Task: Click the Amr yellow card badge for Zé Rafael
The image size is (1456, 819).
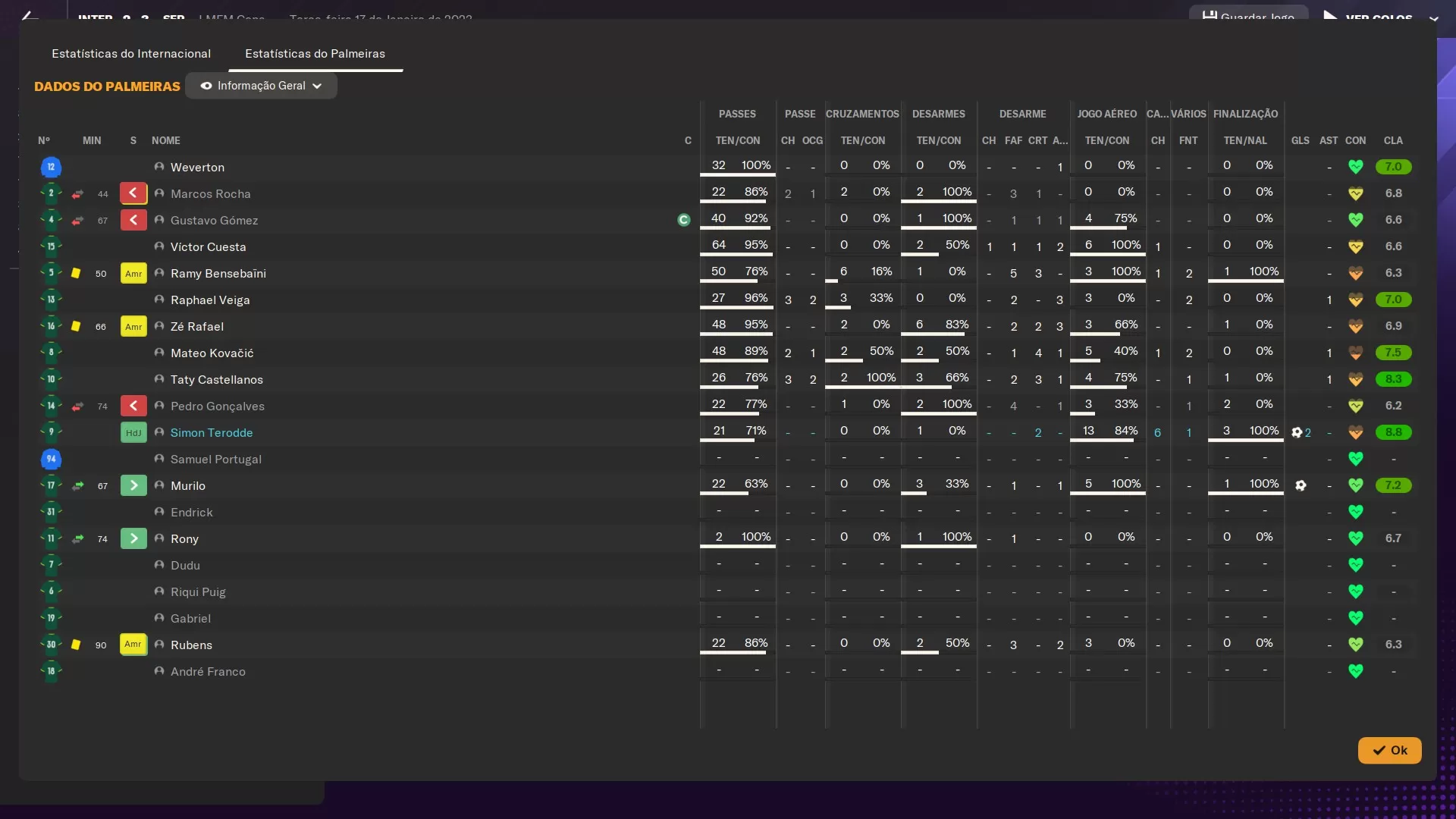Action: (133, 326)
